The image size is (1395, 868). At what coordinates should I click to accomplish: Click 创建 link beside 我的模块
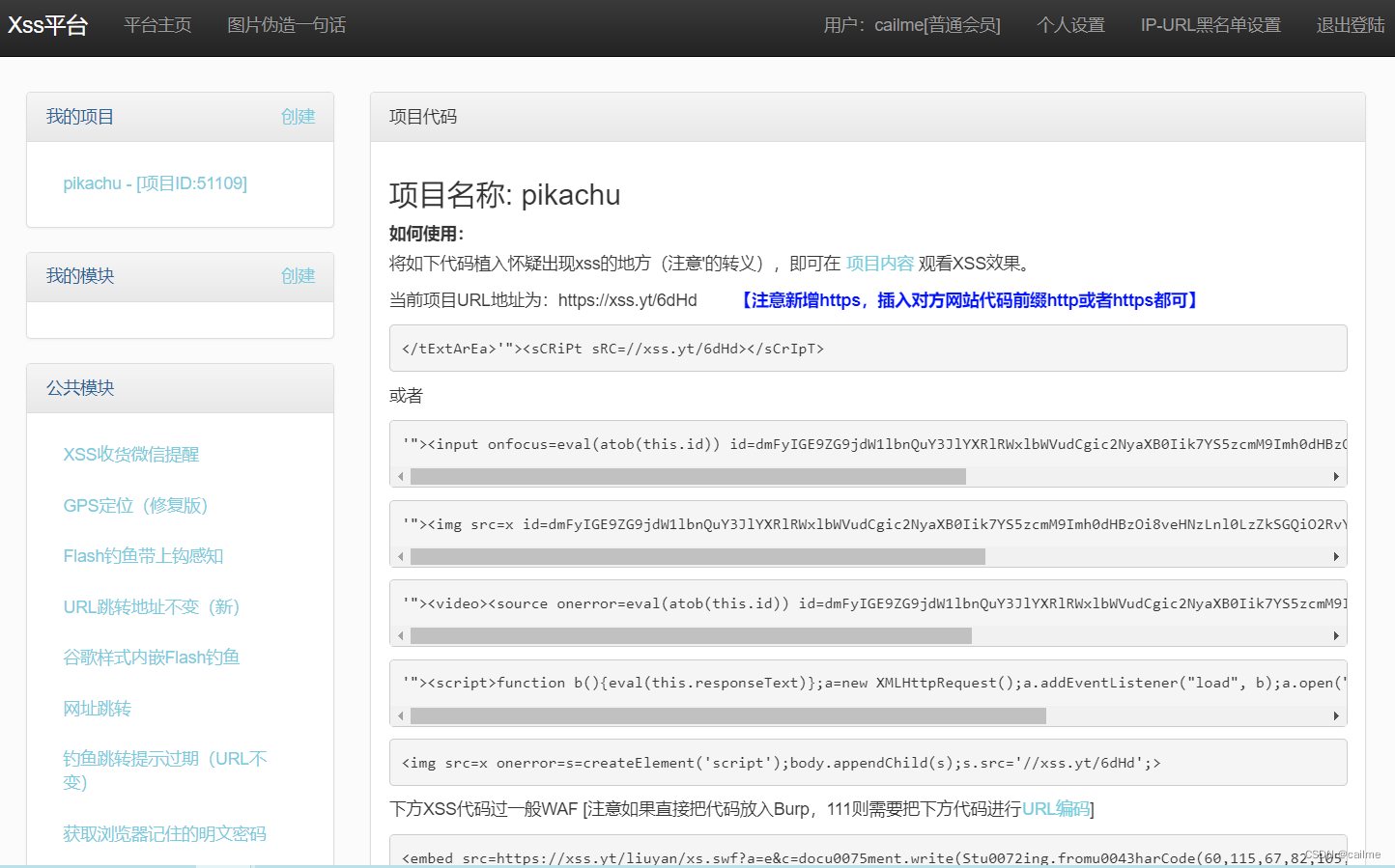pyautogui.click(x=298, y=276)
